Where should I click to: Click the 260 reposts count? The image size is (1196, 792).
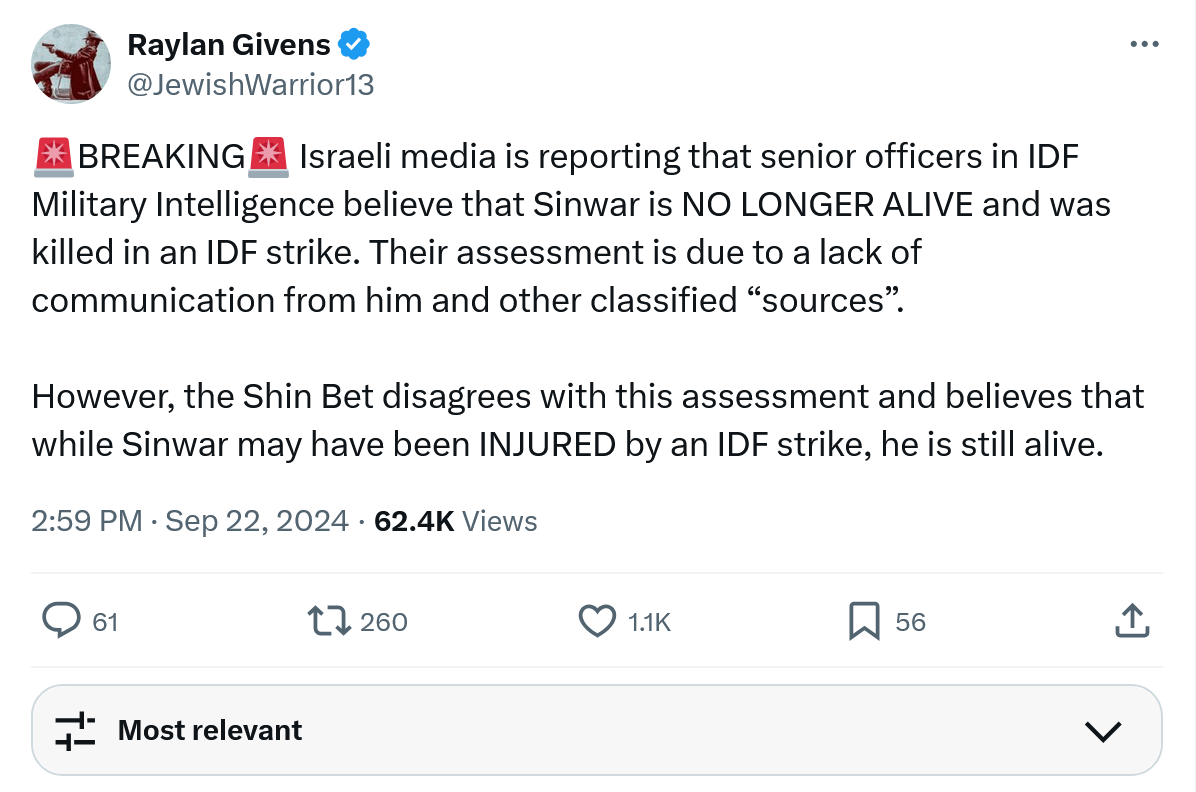(x=384, y=622)
